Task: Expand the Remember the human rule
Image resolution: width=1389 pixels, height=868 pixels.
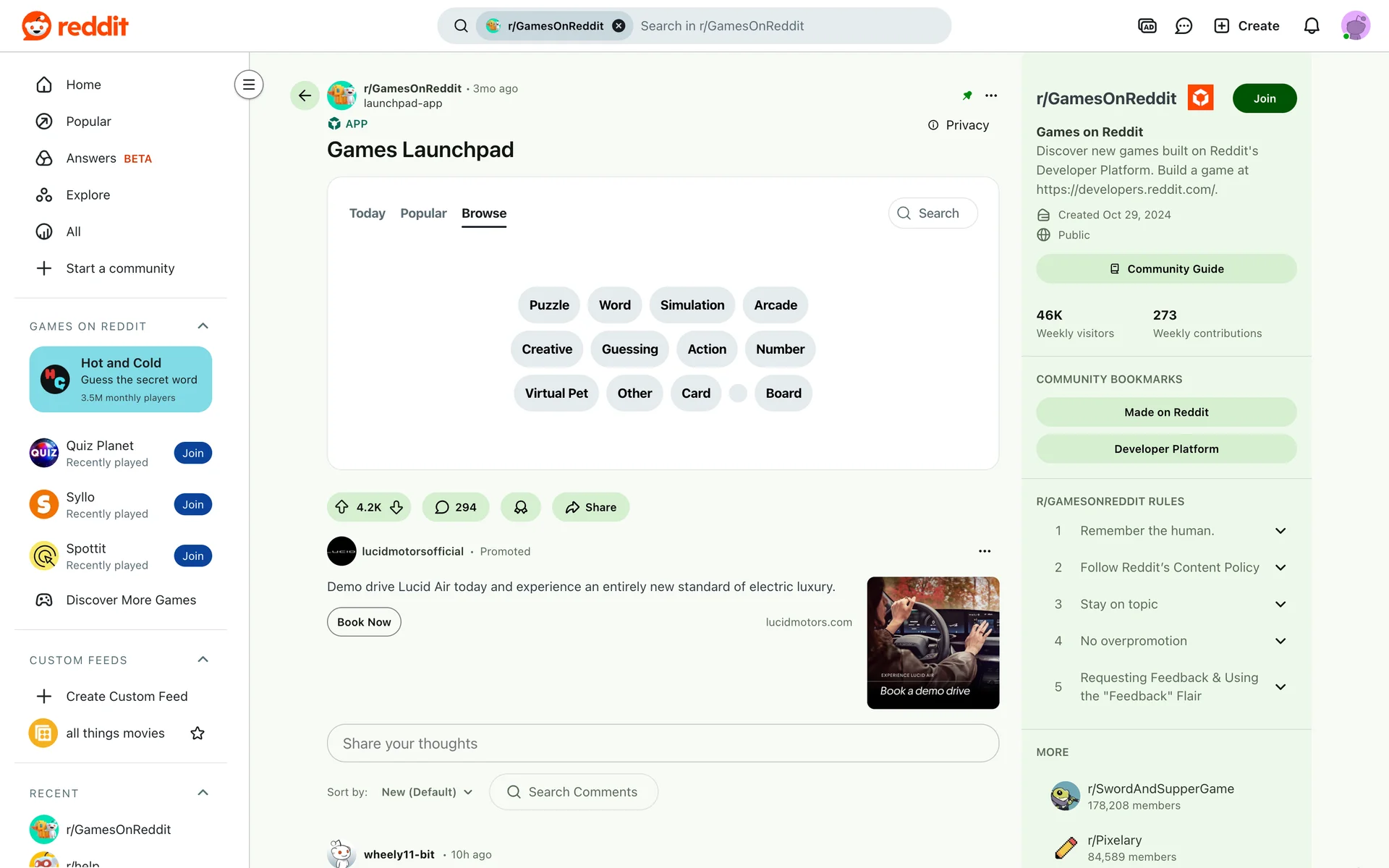Action: click(1280, 531)
